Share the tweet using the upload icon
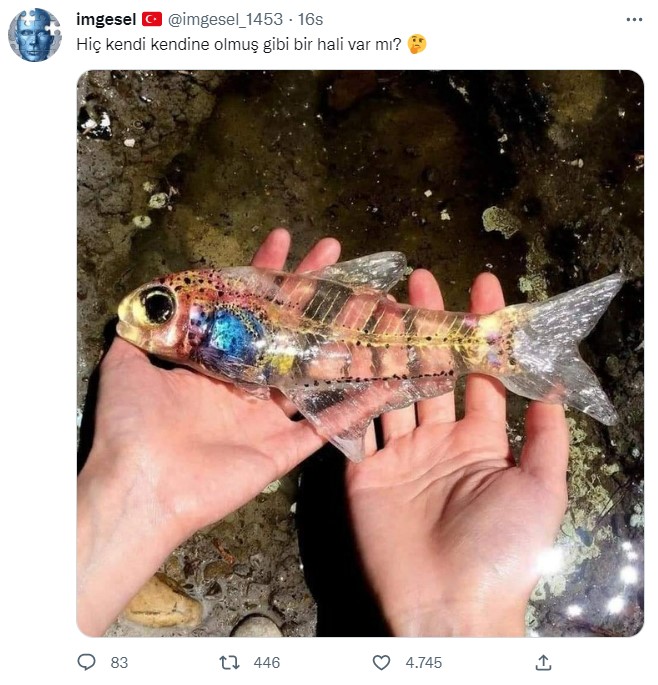 (543, 662)
